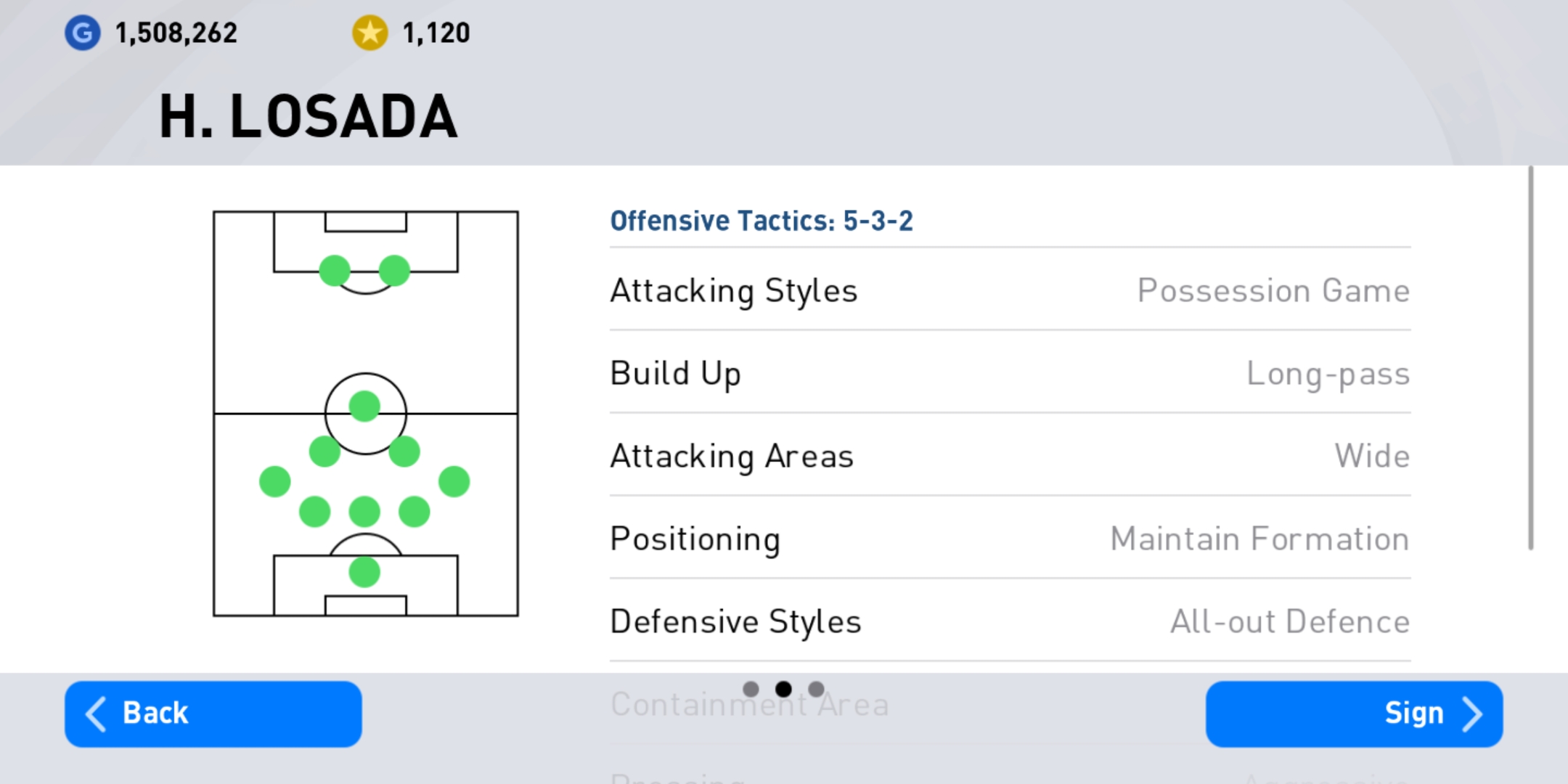Select the right striker dot

[394, 271]
